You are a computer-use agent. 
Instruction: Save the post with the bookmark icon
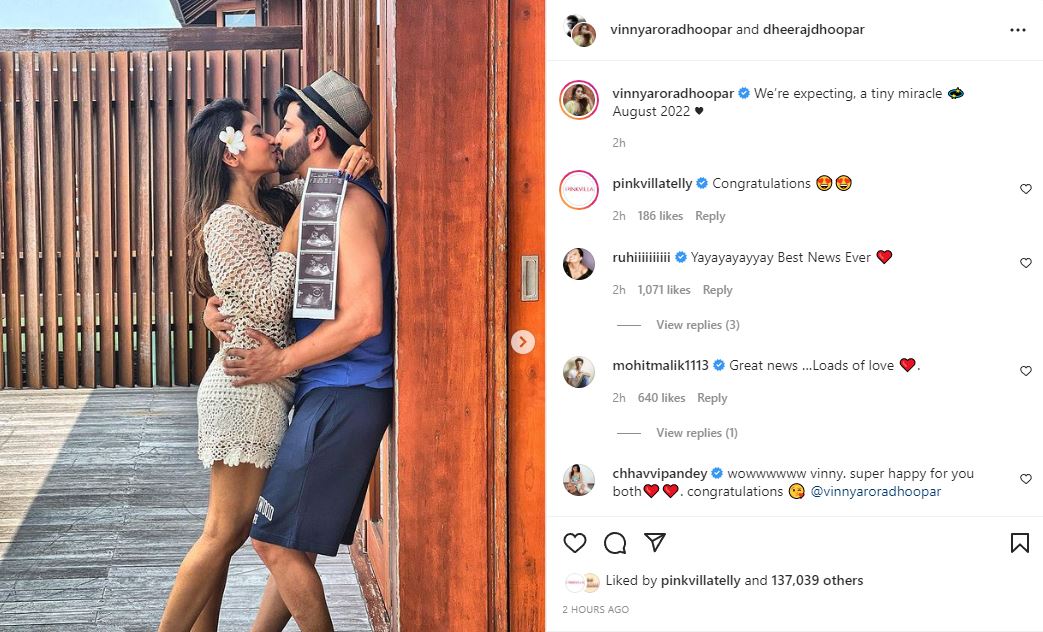point(1019,543)
